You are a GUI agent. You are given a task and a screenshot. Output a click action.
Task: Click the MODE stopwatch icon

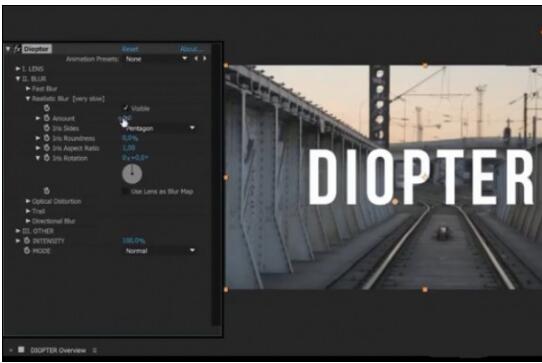(27, 251)
